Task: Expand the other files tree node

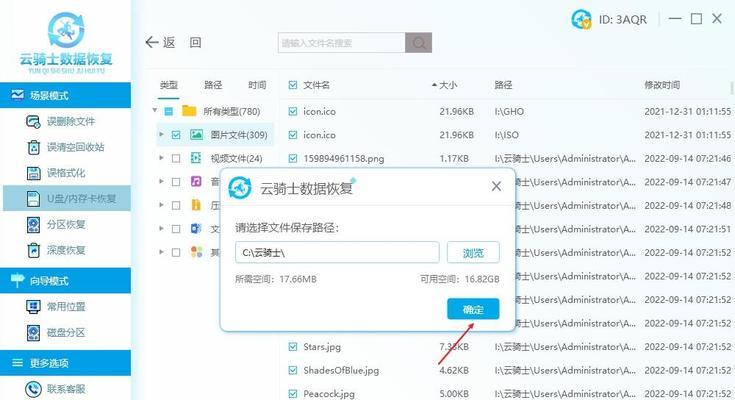Action: (161, 252)
